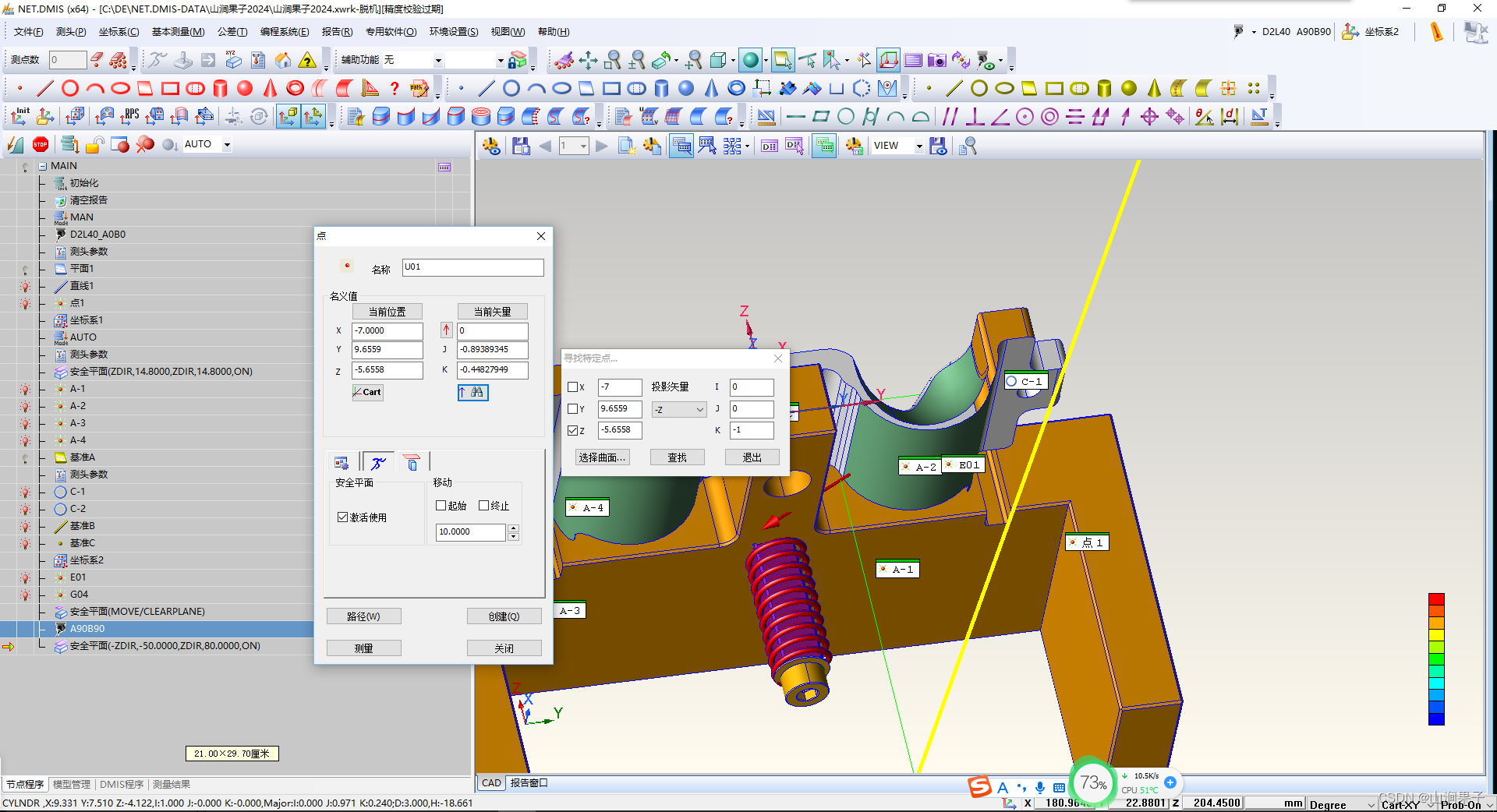Click the 查找 button
The height and width of the screenshot is (812, 1497).
coord(677,457)
